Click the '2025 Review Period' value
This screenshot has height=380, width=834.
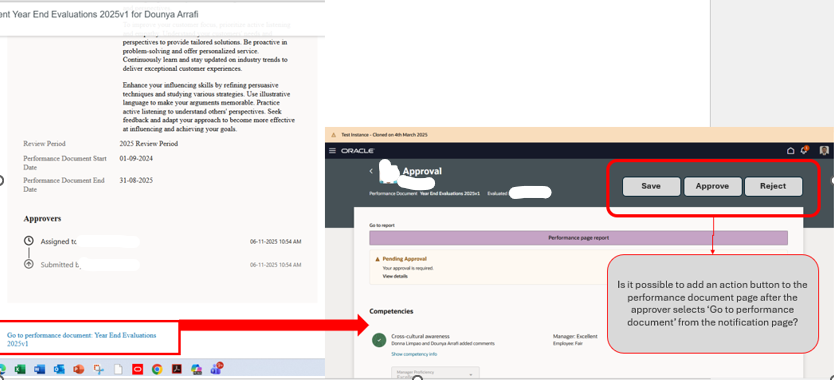(148, 144)
